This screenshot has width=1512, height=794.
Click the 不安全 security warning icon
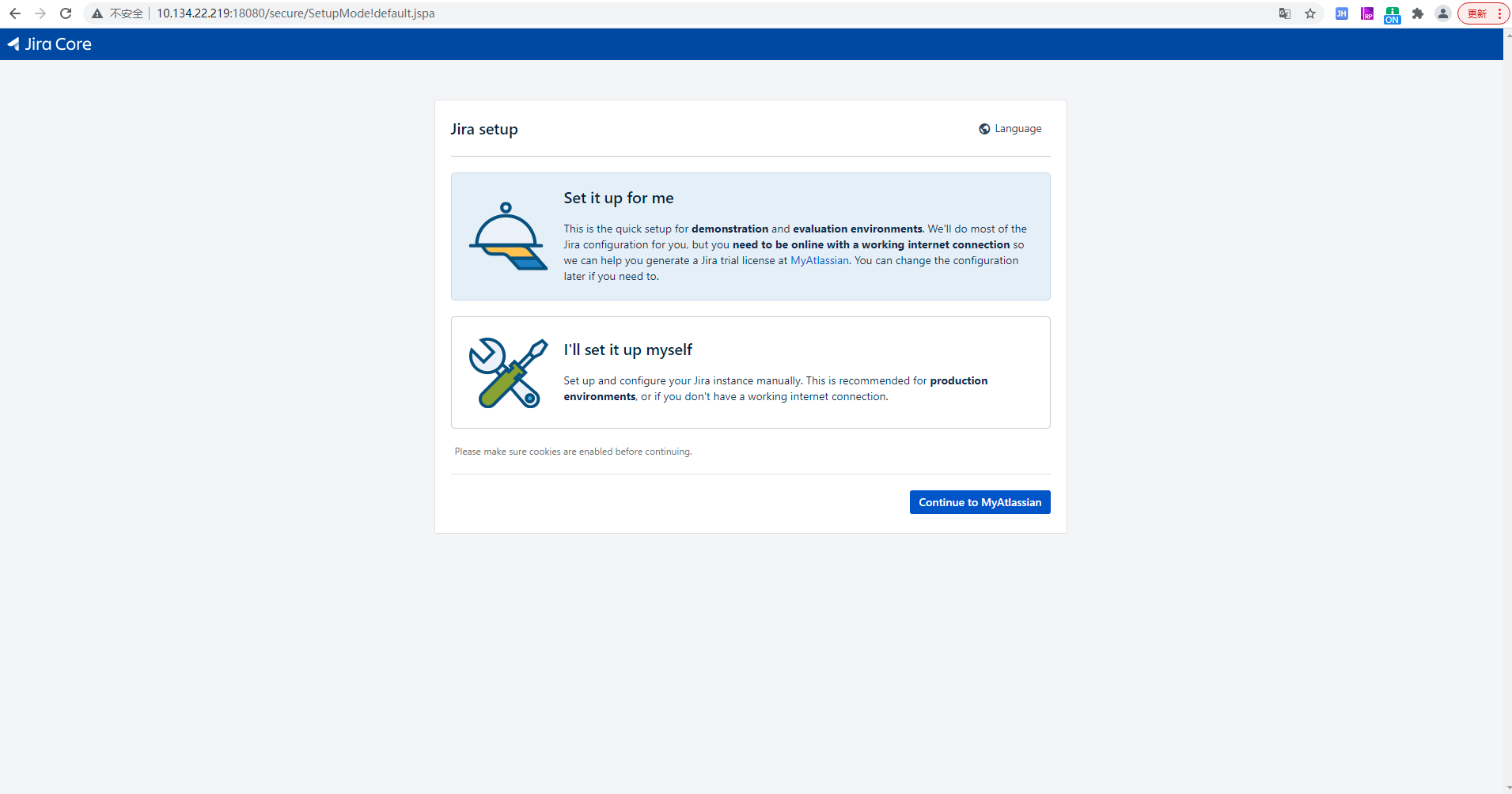click(x=97, y=13)
